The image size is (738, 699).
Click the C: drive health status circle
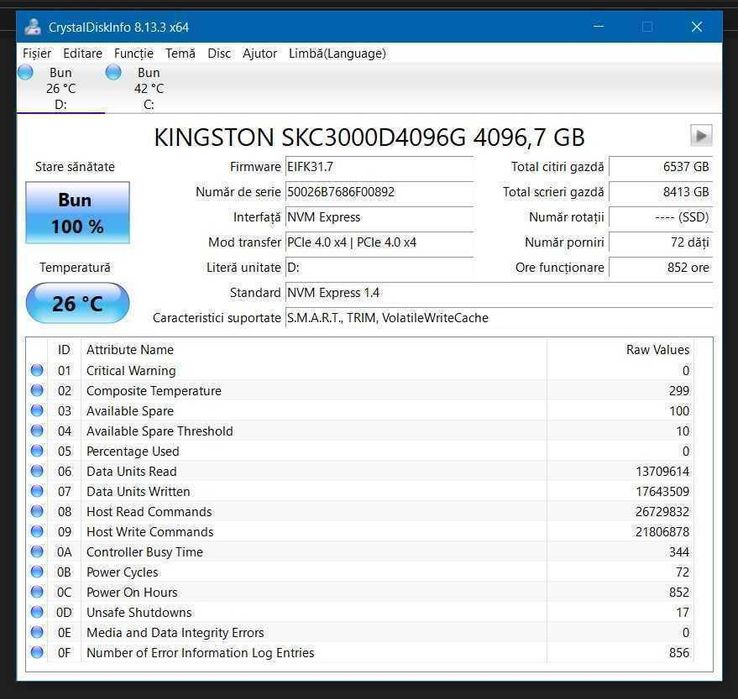tap(113, 72)
